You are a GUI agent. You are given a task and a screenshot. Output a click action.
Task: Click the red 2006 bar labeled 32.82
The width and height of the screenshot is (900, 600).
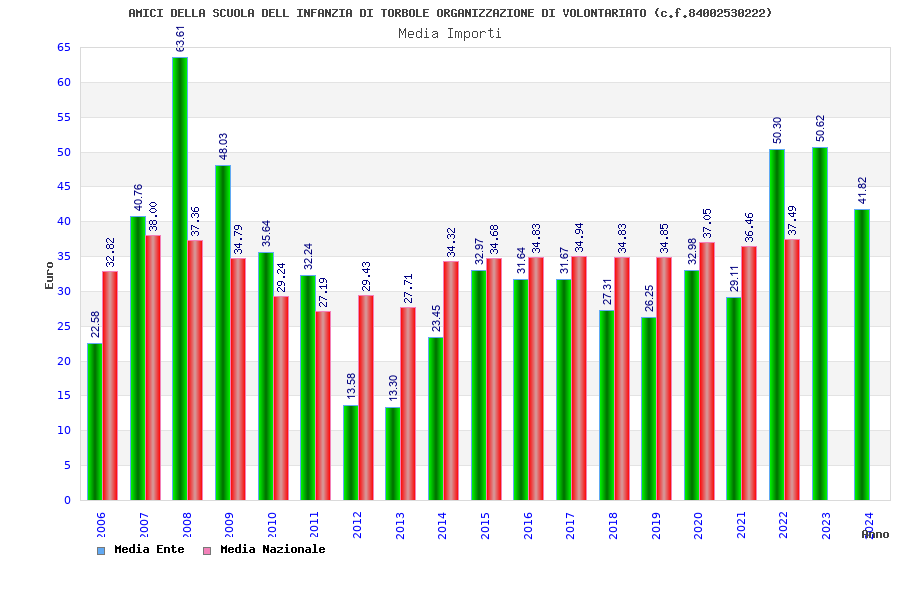point(110,386)
